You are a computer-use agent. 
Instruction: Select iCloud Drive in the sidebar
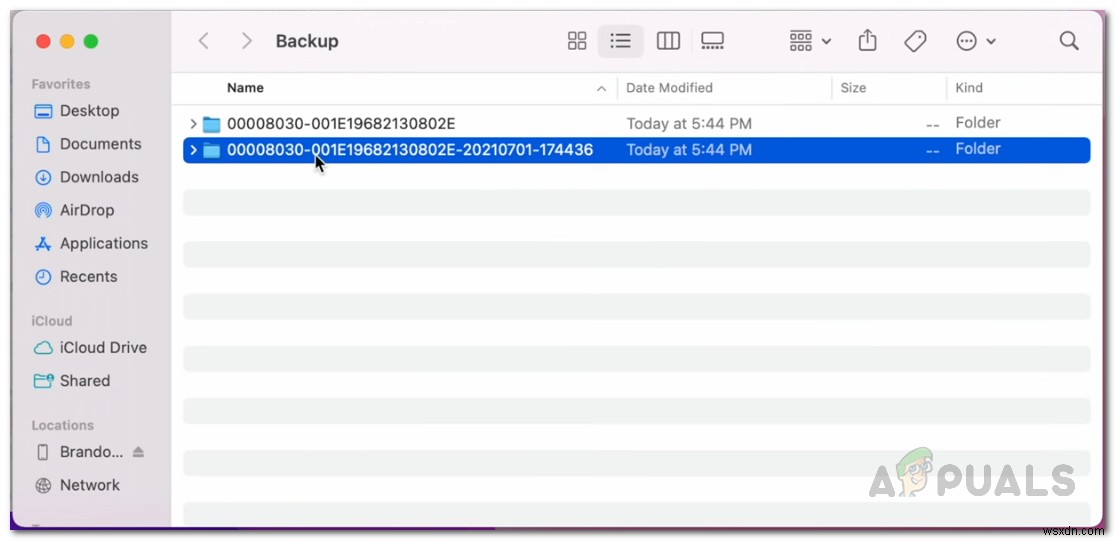pos(102,348)
